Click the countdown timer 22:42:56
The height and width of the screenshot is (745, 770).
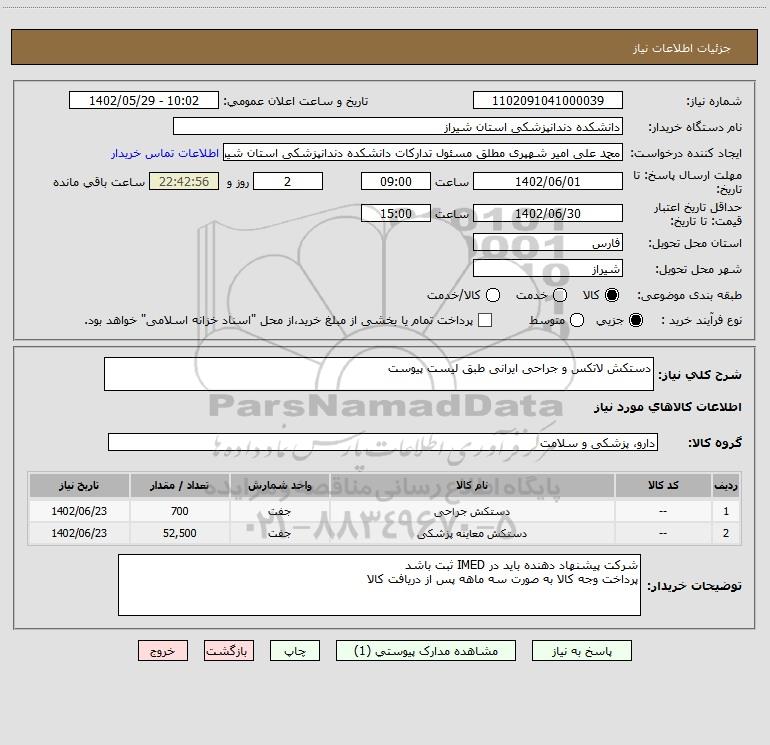click(x=184, y=182)
